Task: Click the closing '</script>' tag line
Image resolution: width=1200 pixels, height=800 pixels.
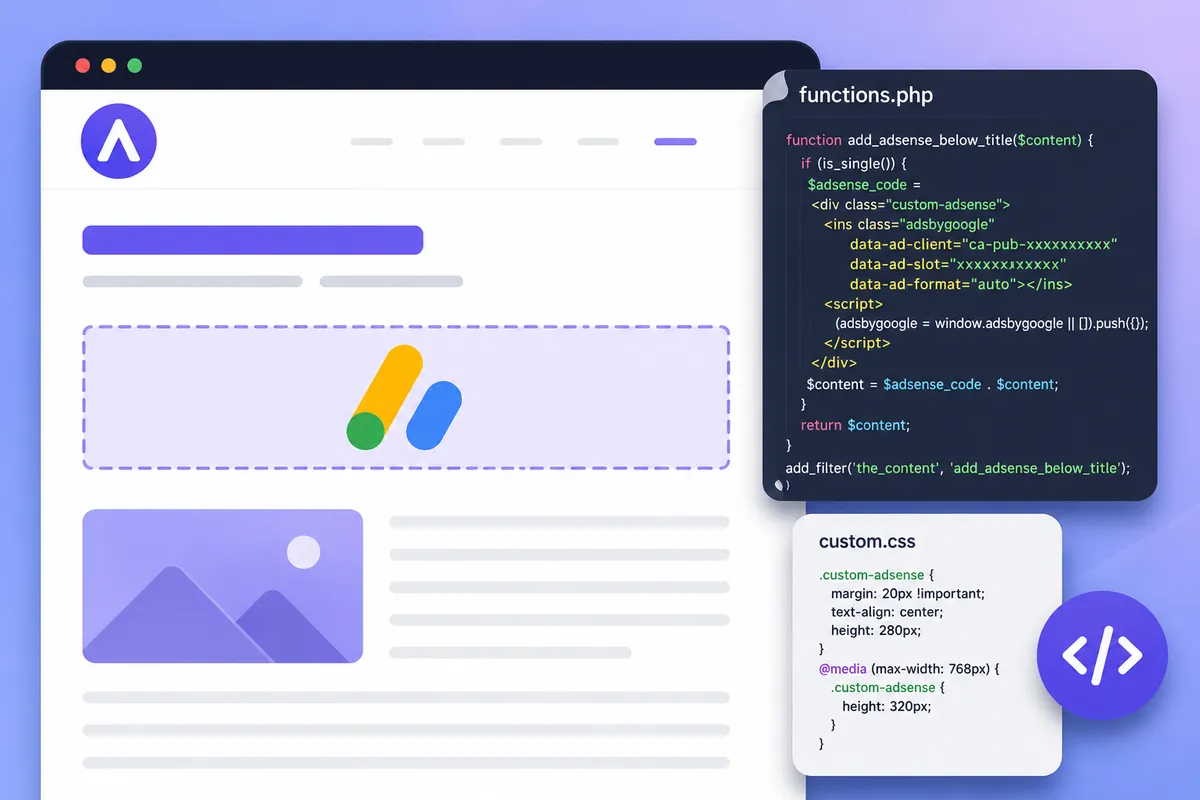Action: (857, 343)
